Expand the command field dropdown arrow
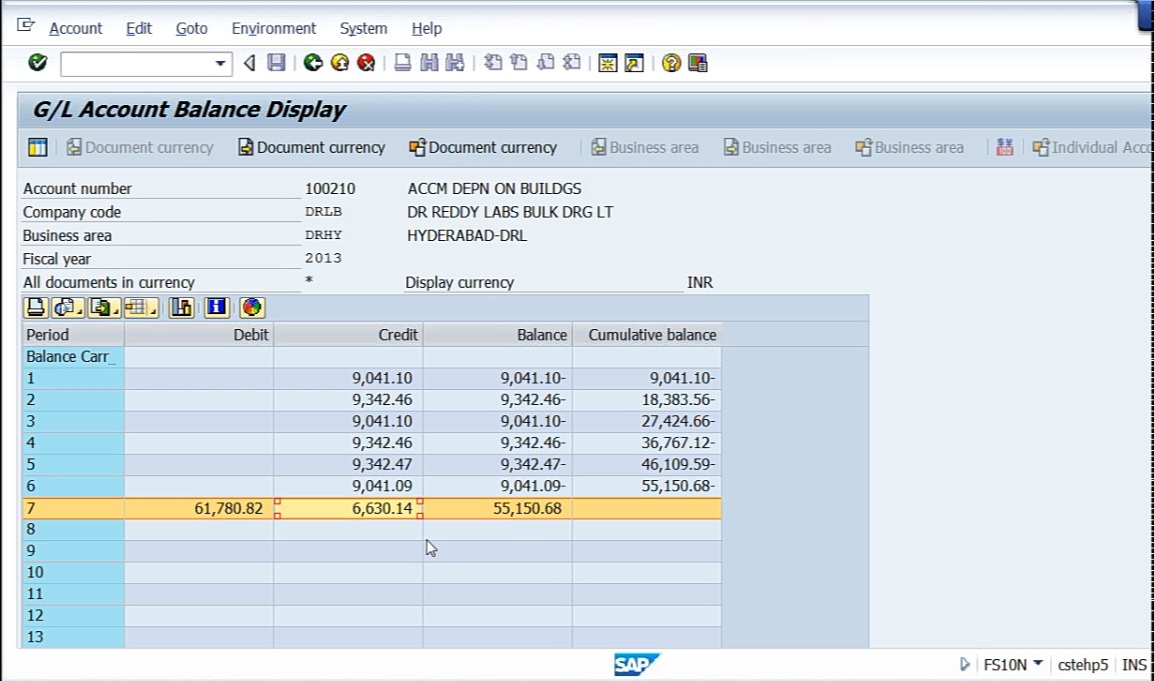The image size is (1154, 681). (220, 63)
